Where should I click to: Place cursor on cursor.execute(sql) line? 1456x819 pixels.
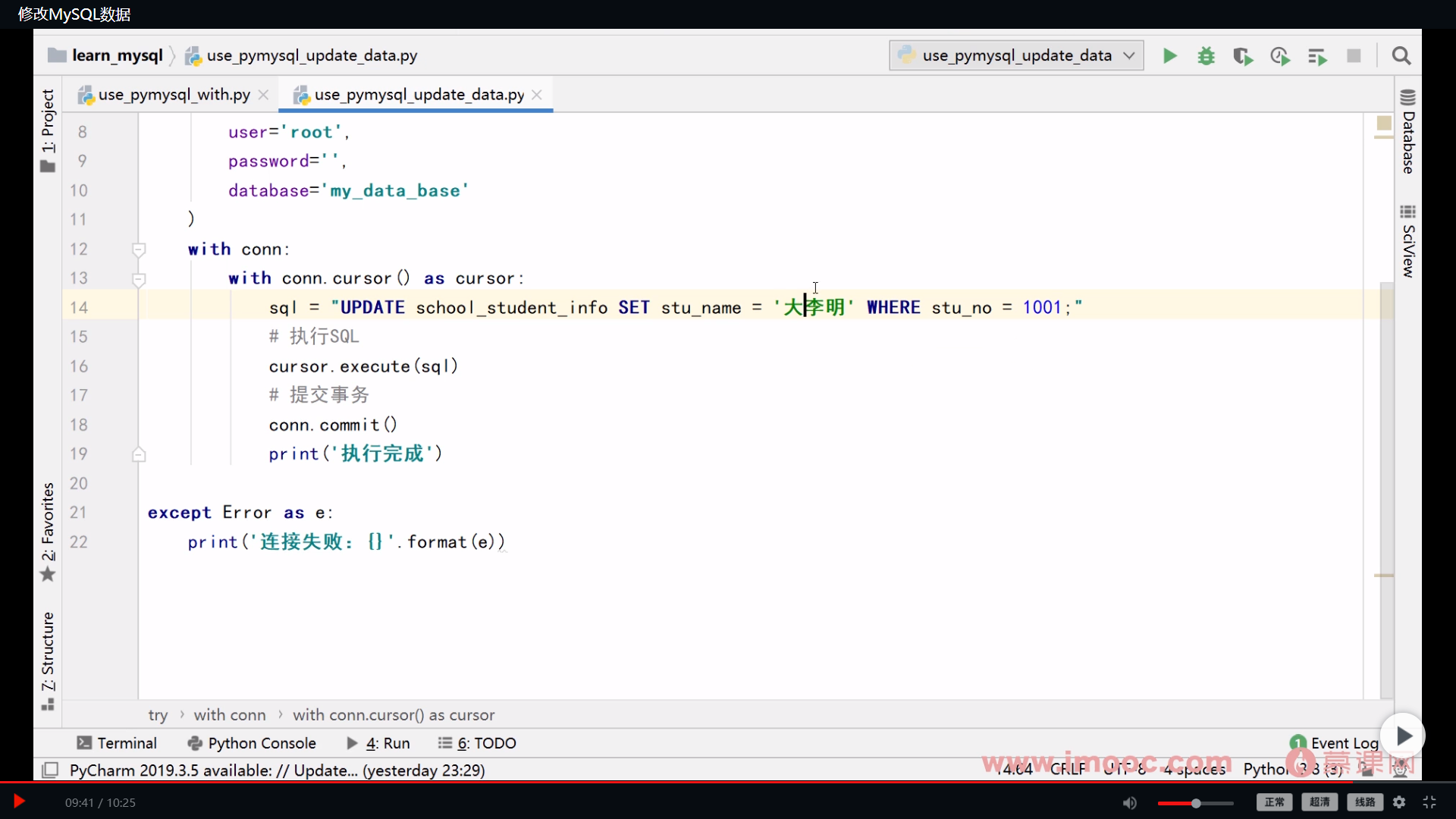pos(363,366)
